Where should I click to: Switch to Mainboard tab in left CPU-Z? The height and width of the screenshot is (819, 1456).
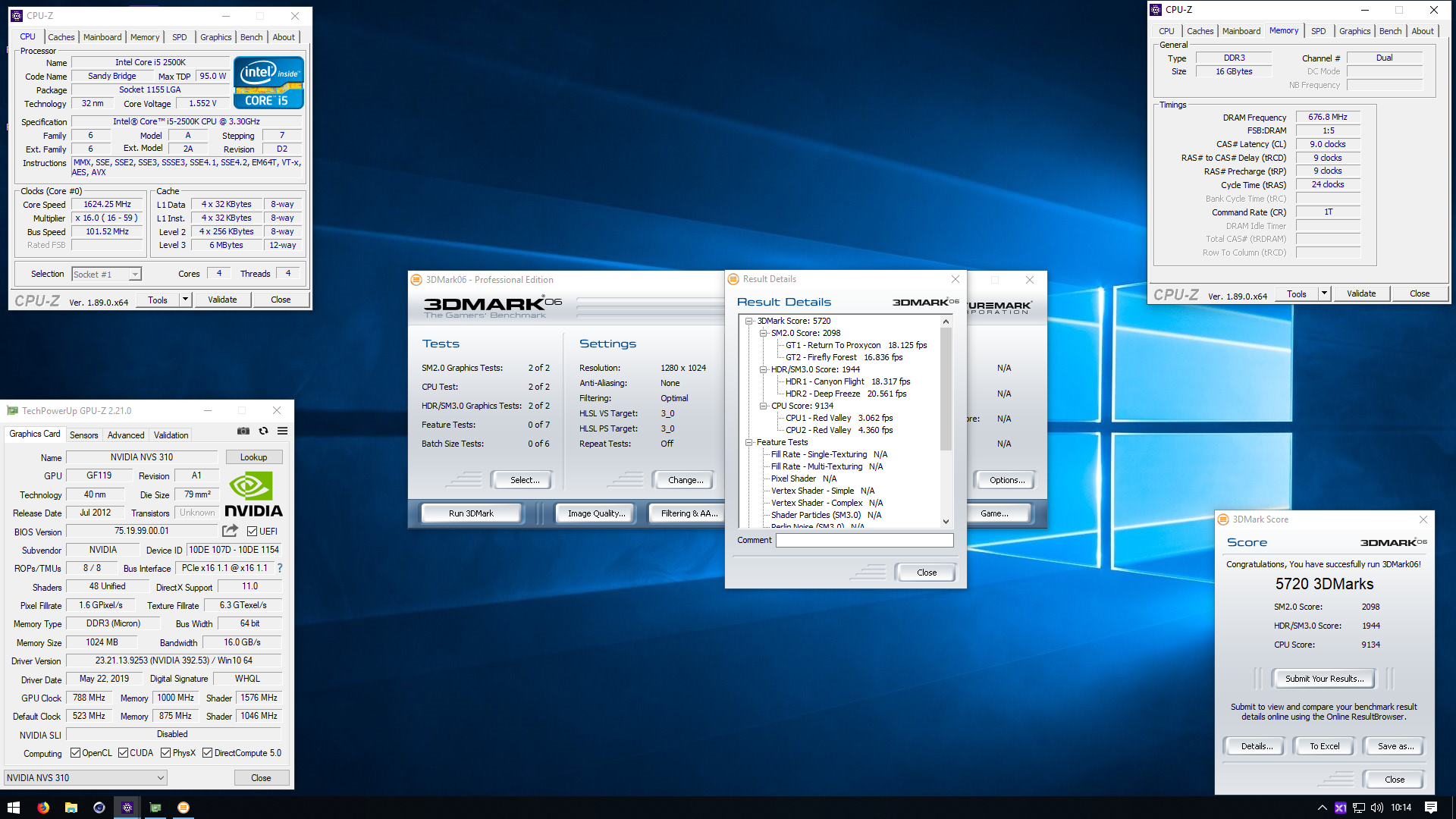[x=102, y=37]
